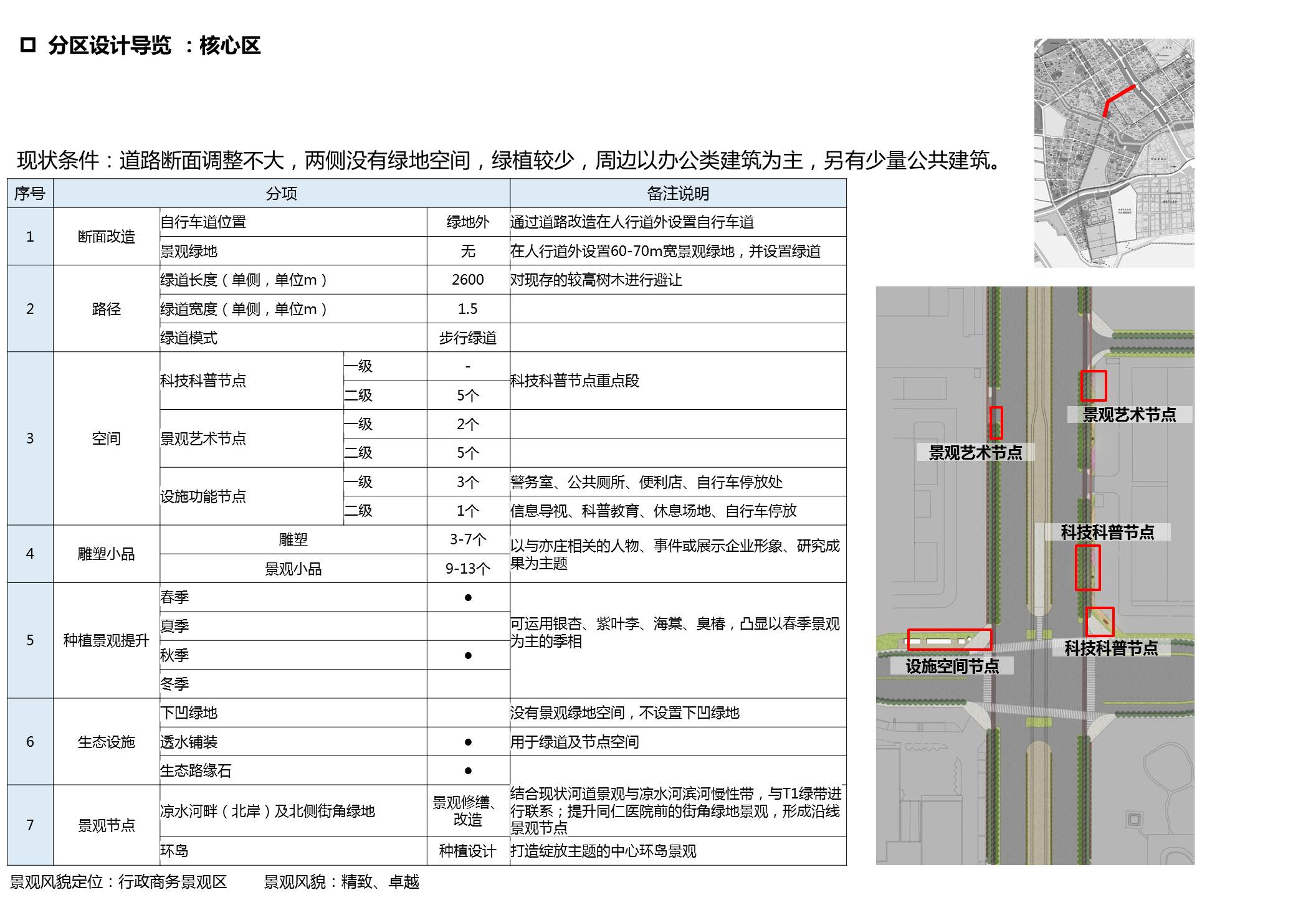Click the 步行绿道 value cell
The image size is (1316, 900).
pyautogui.click(x=468, y=338)
